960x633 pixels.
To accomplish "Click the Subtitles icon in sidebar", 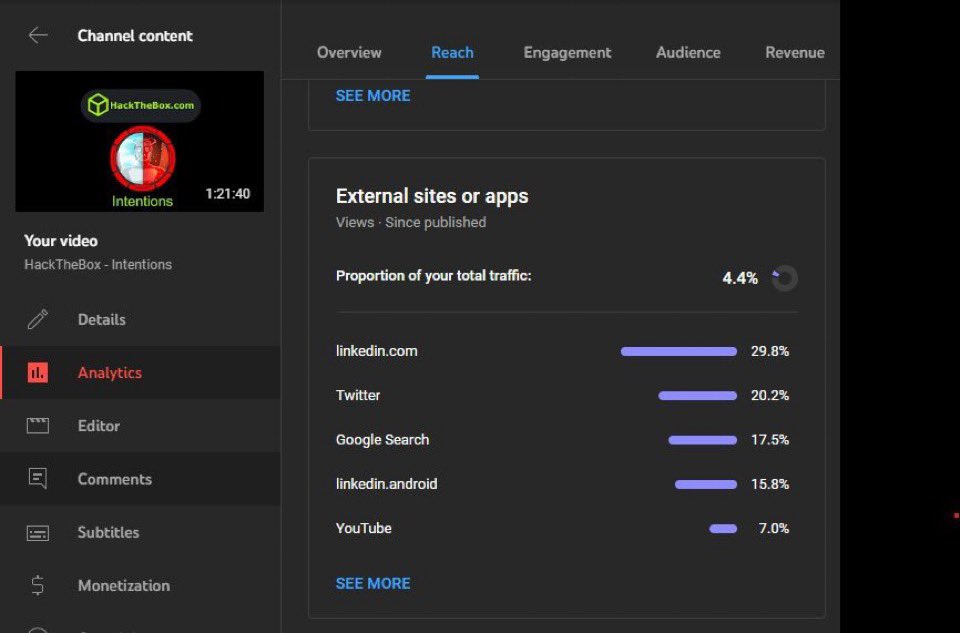I will click(x=38, y=533).
